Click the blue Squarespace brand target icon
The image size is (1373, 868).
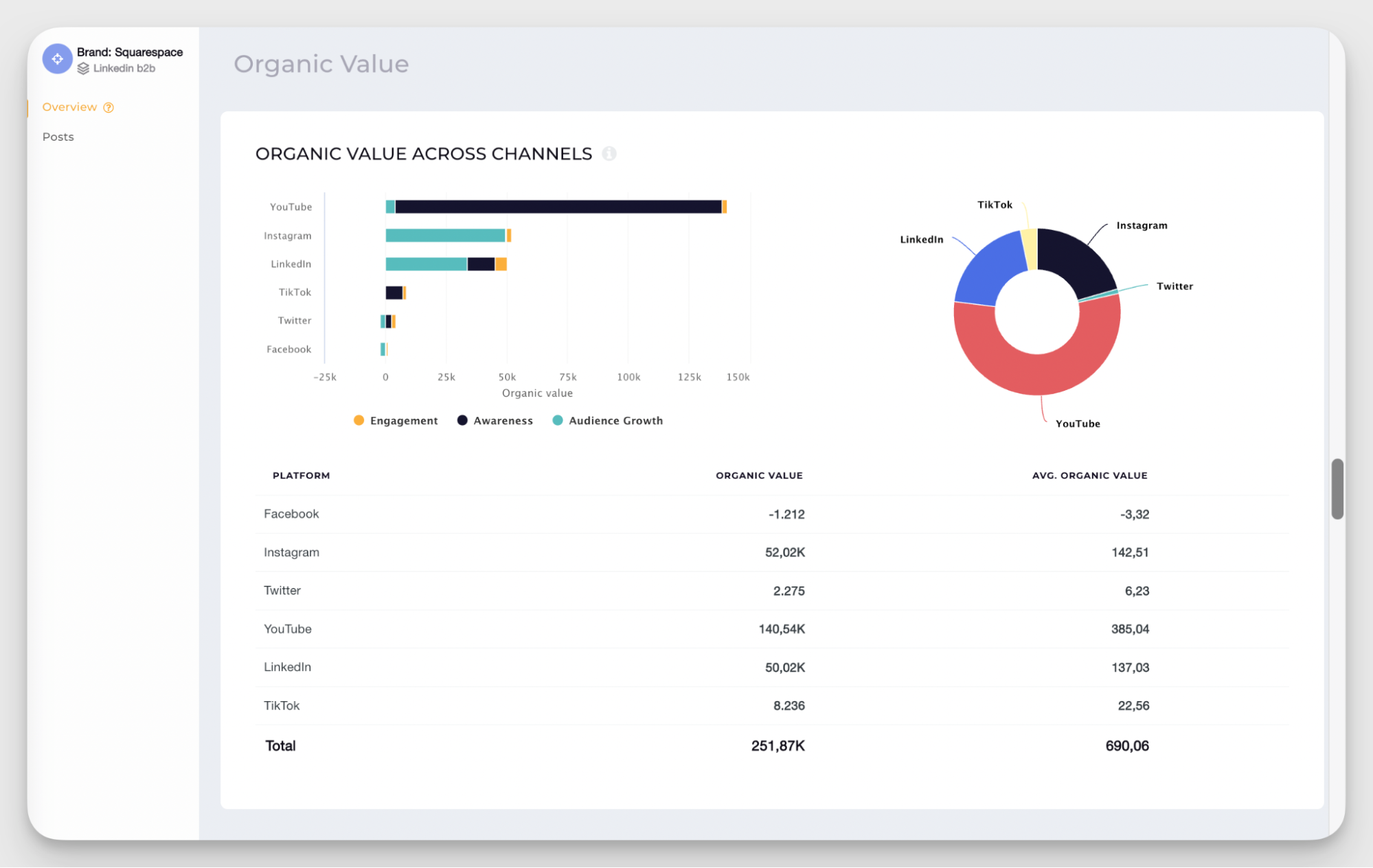tap(57, 58)
